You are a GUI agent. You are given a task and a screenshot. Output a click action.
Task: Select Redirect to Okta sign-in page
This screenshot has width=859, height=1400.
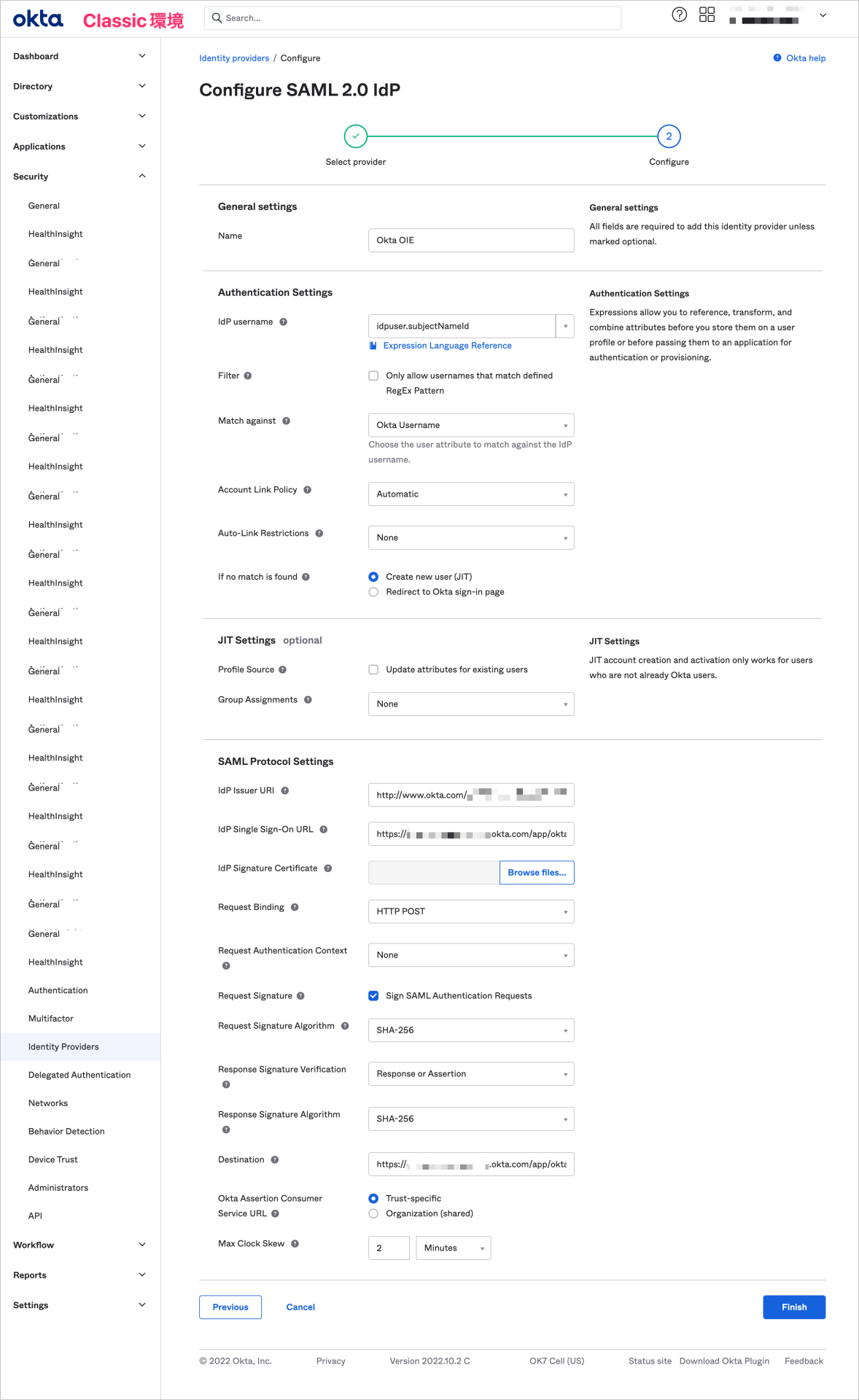tap(373, 591)
